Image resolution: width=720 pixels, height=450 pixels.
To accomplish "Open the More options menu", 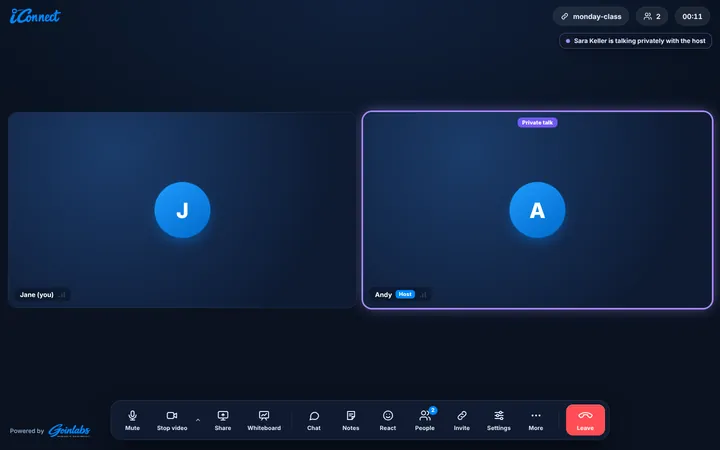I will point(535,420).
